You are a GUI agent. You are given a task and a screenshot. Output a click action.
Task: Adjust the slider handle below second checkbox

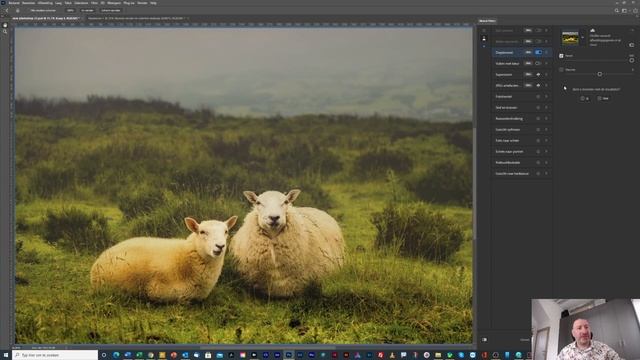click(x=600, y=74)
